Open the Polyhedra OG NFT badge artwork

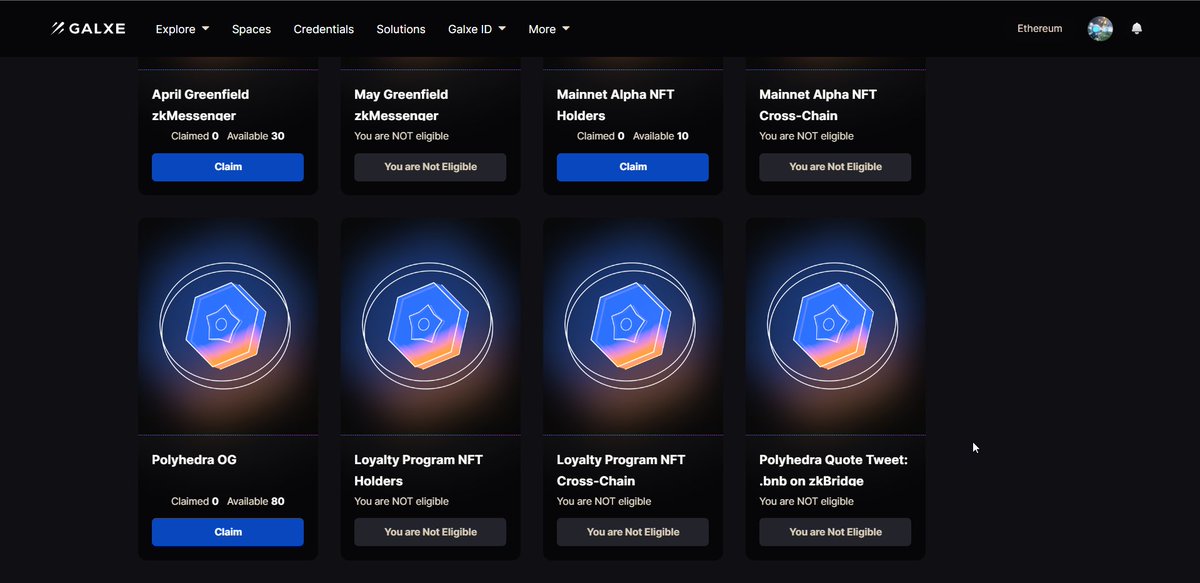(x=227, y=325)
